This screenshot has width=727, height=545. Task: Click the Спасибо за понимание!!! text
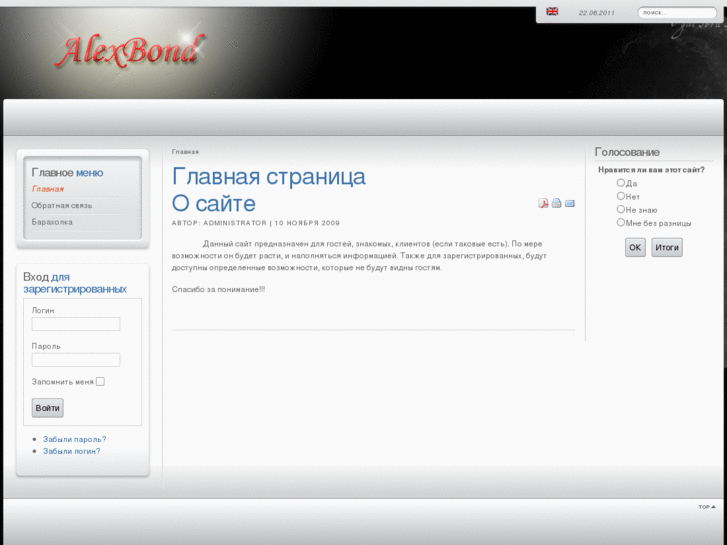(218, 289)
